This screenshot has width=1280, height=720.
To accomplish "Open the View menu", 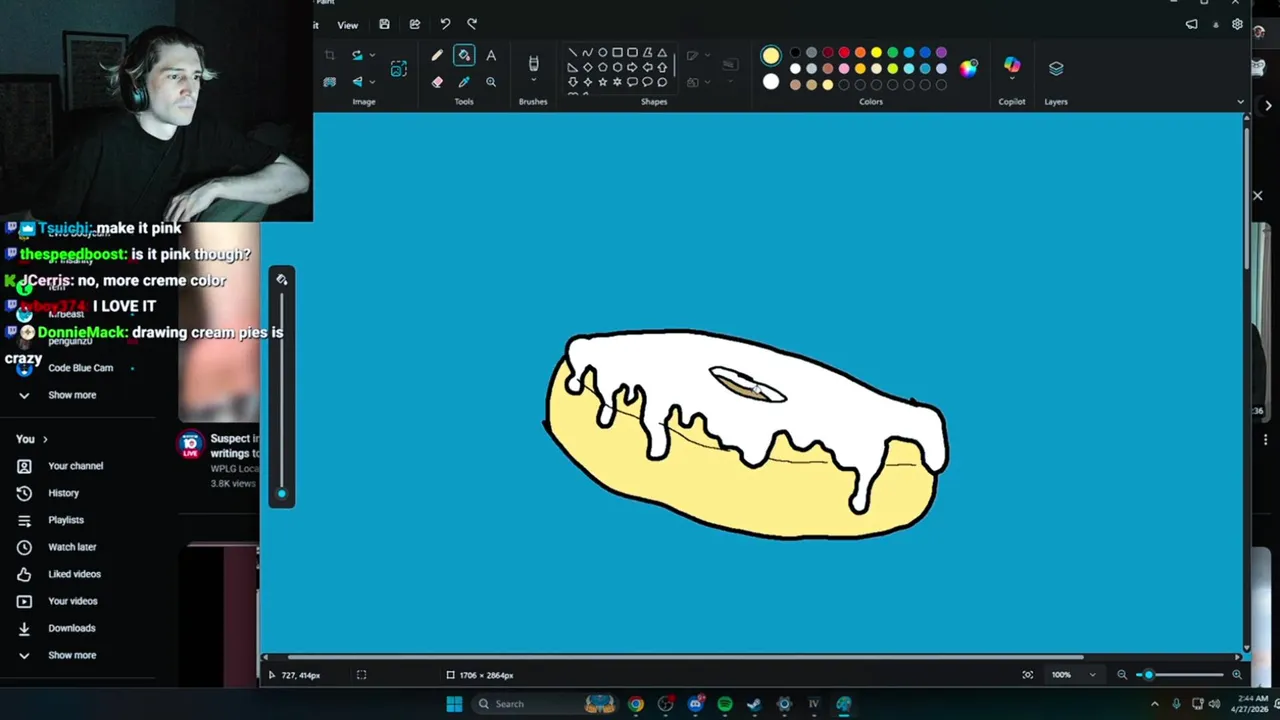I will [x=347, y=25].
